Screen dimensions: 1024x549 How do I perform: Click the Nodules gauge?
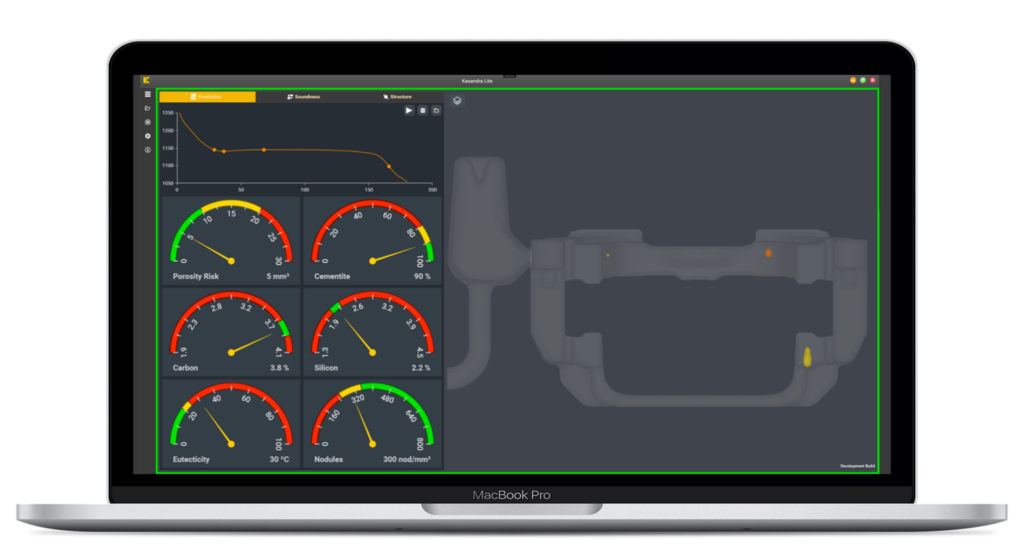pyautogui.click(x=372, y=424)
